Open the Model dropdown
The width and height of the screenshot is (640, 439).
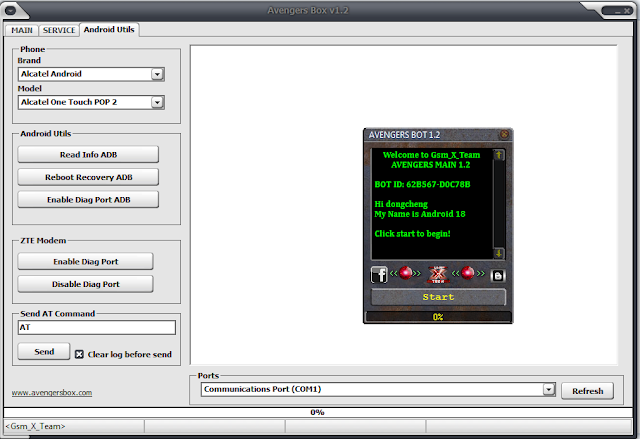[157, 102]
